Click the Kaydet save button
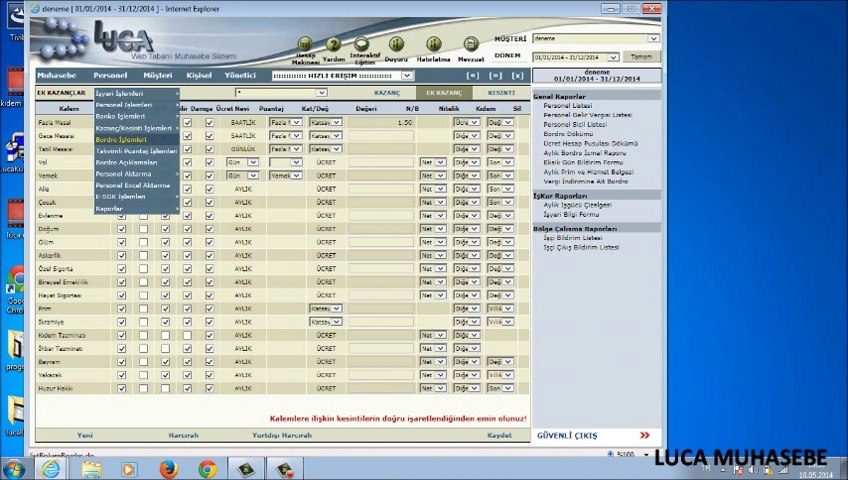Viewport: 848px width, 480px height. point(499,435)
